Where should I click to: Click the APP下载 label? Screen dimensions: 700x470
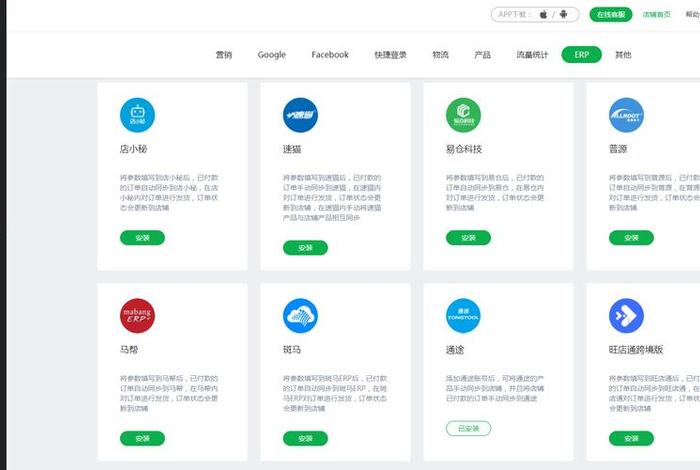[514, 14]
